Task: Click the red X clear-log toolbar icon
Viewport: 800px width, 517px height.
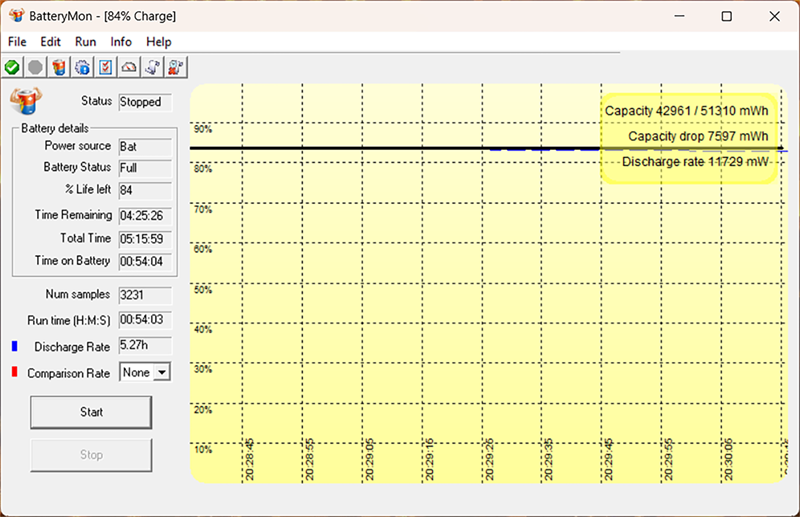Action: pyautogui.click(x=177, y=67)
